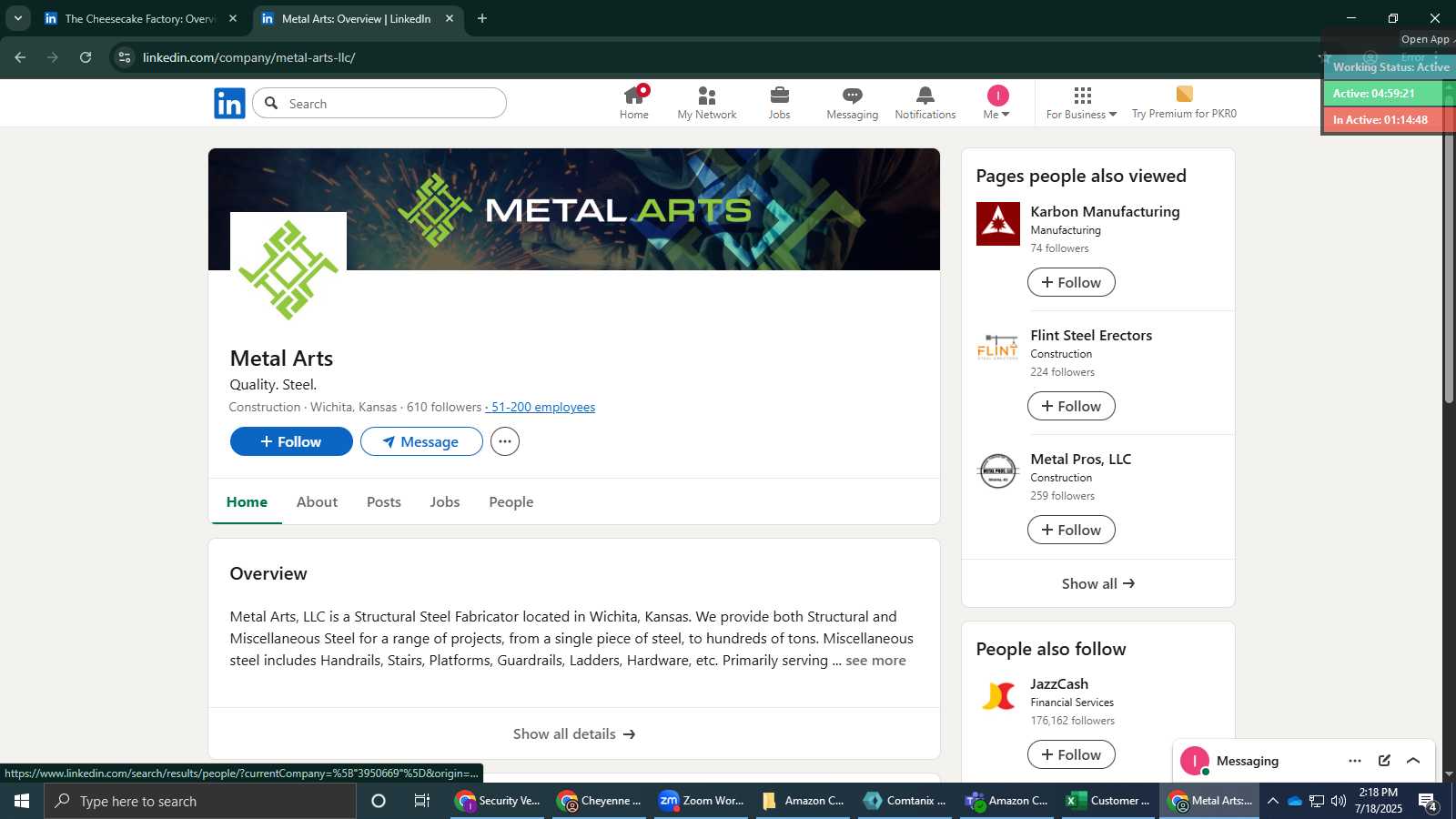Click the Windows taskbar search box
The height and width of the screenshot is (819, 1456).
[200, 801]
